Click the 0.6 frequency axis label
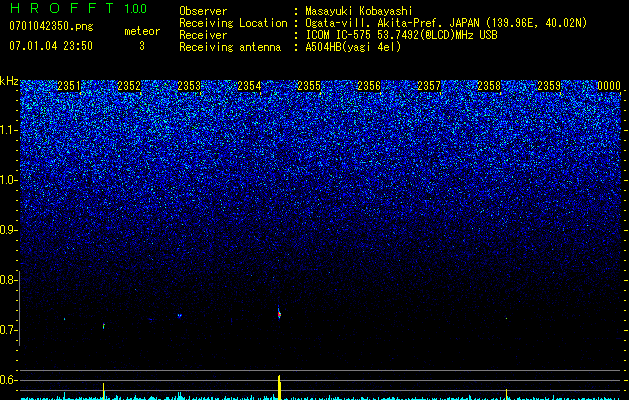The image size is (629, 400). [8, 380]
